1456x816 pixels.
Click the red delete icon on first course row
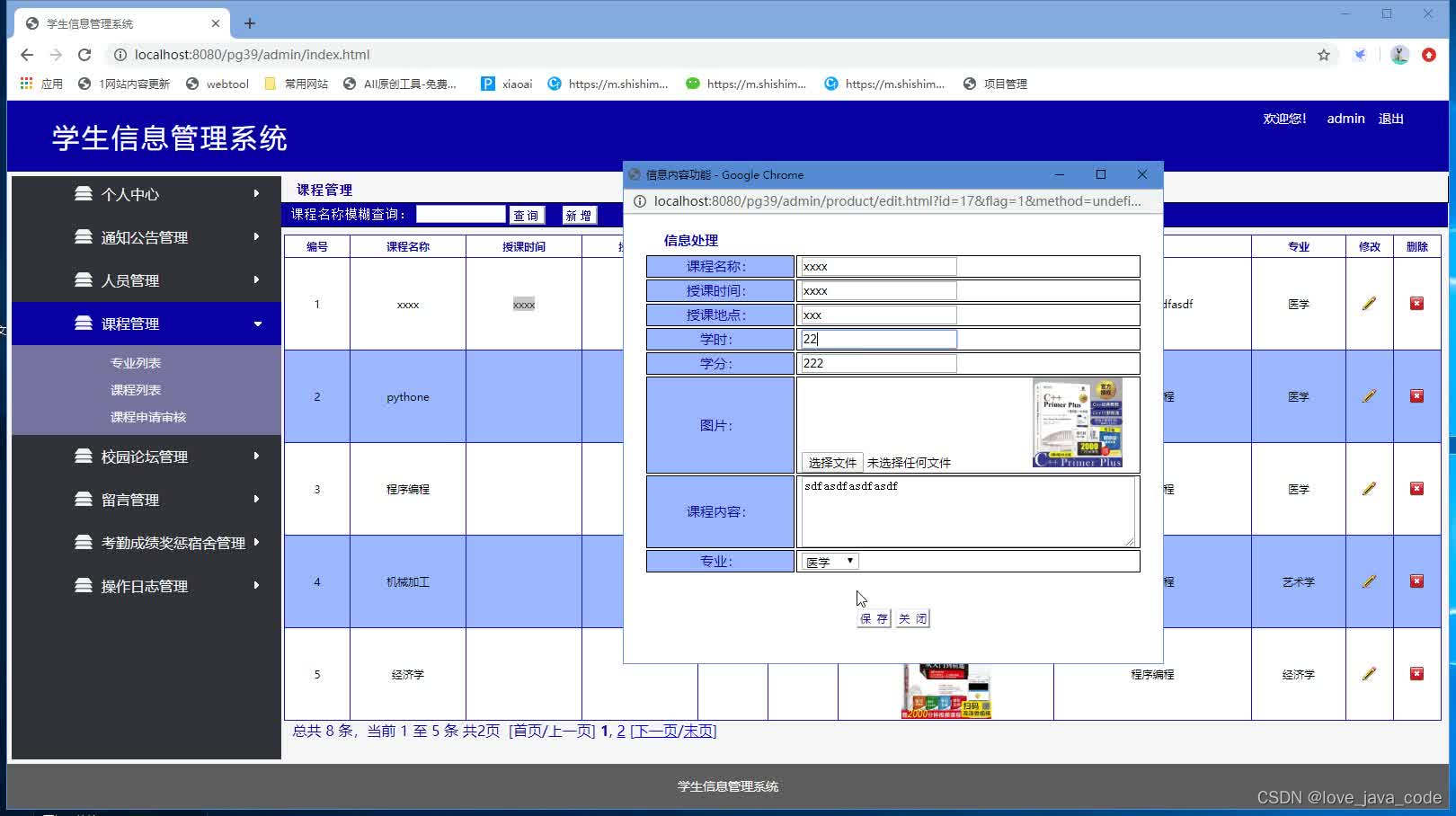point(1417,304)
